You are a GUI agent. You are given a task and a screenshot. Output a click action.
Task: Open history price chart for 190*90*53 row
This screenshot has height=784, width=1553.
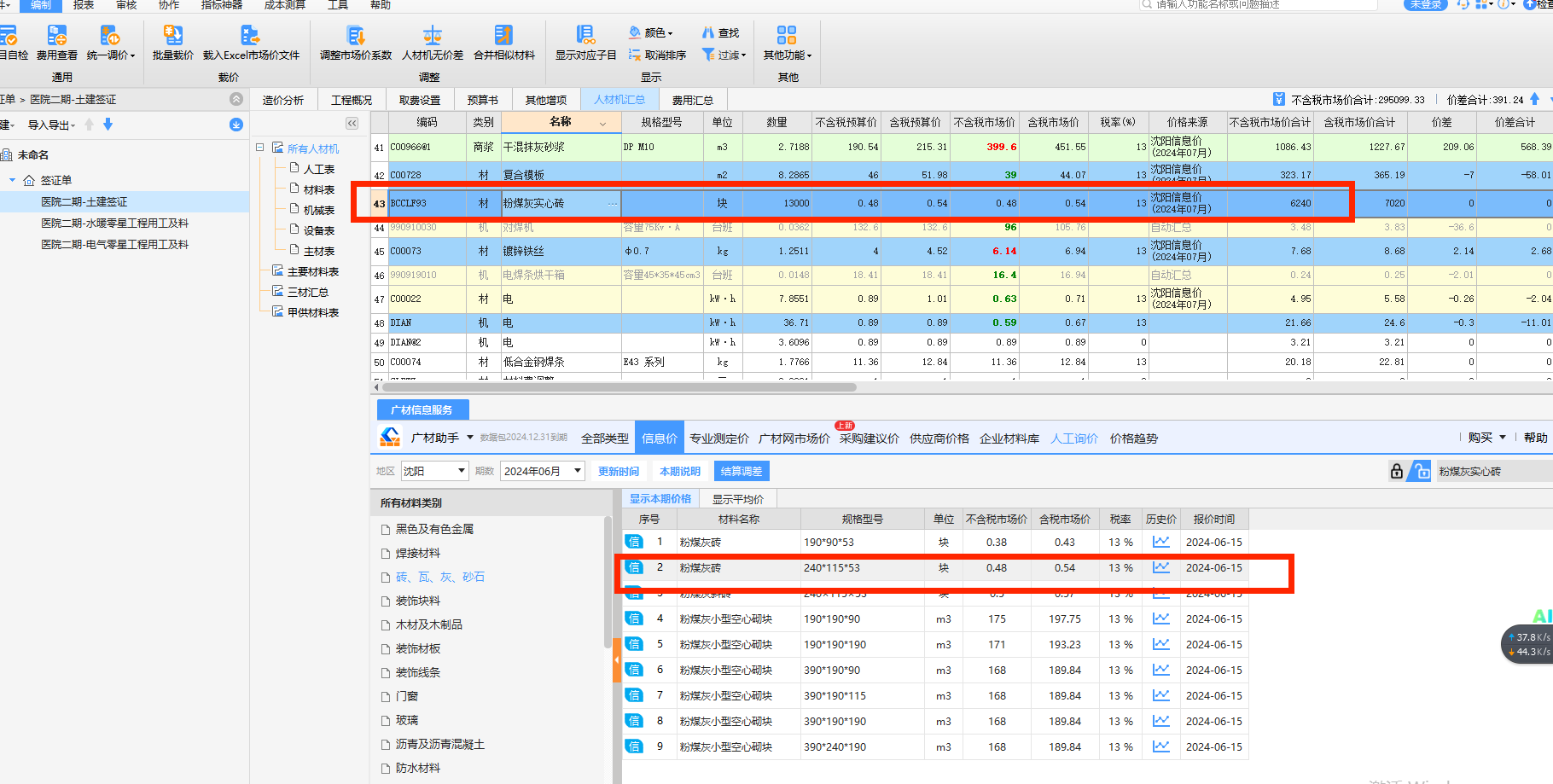1161,542
